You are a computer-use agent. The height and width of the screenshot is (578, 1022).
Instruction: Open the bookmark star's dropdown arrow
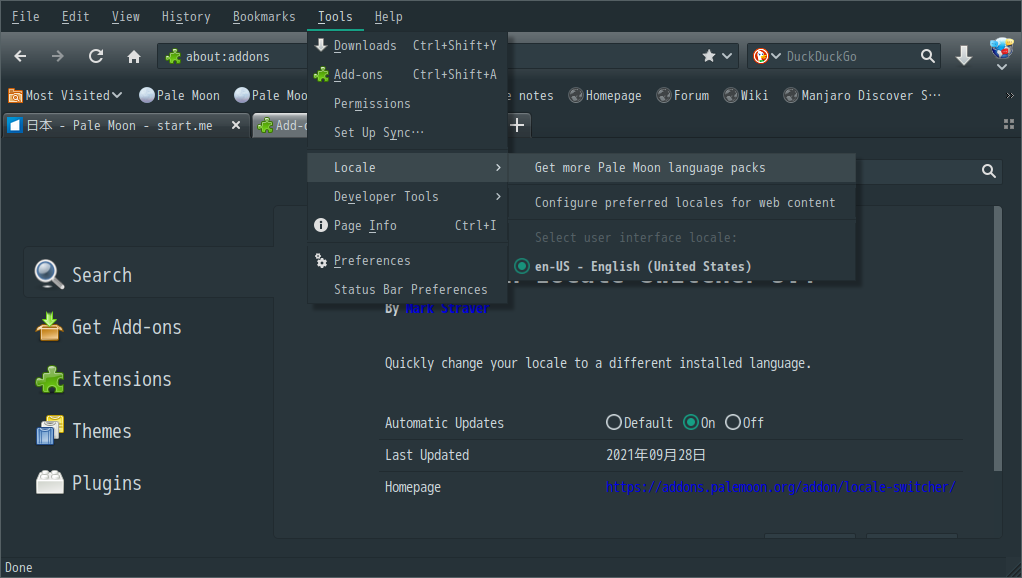(x=727, y=56)
